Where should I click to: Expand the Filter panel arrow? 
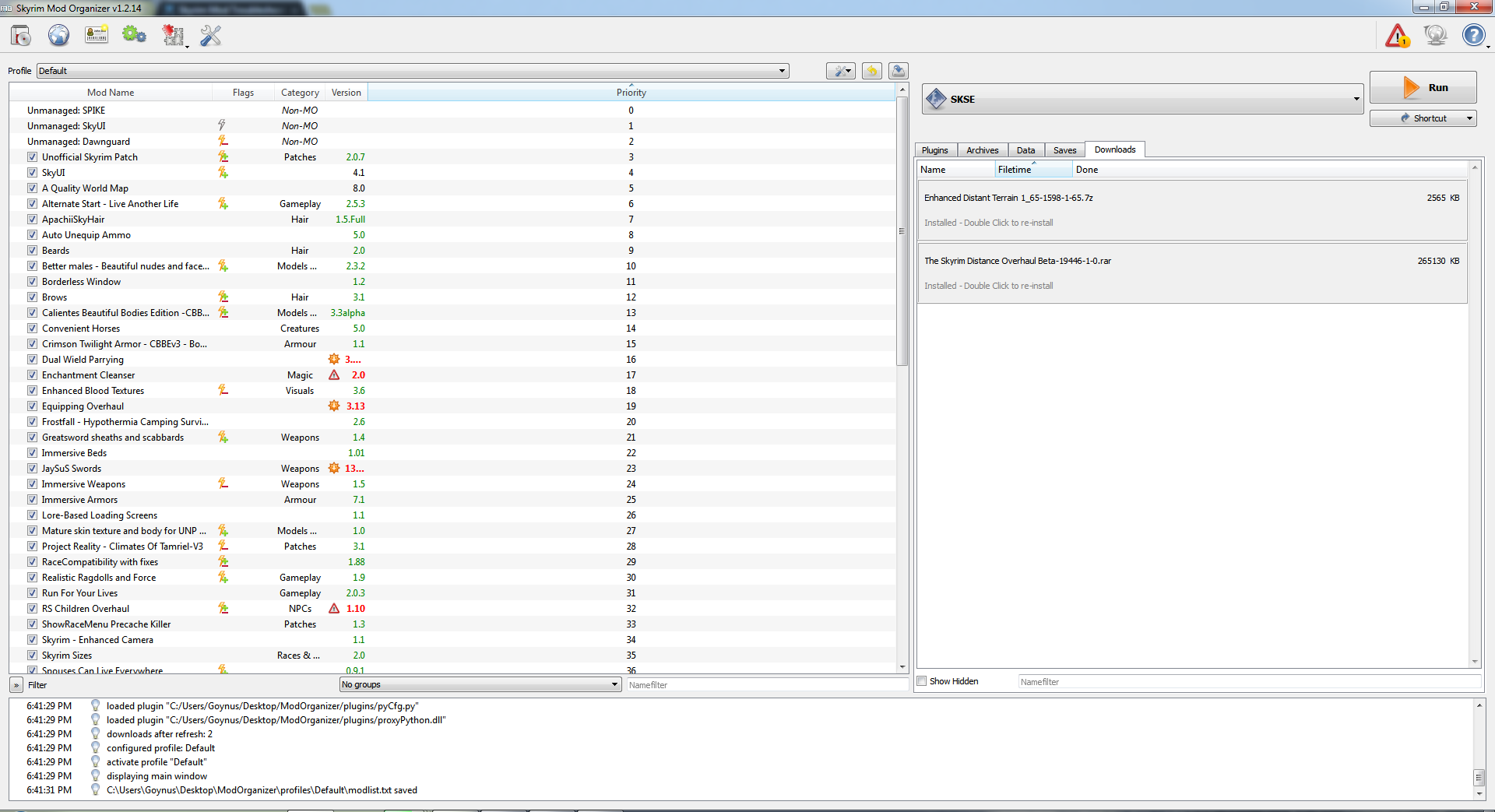pyautogui.click(x=16, y=685)
